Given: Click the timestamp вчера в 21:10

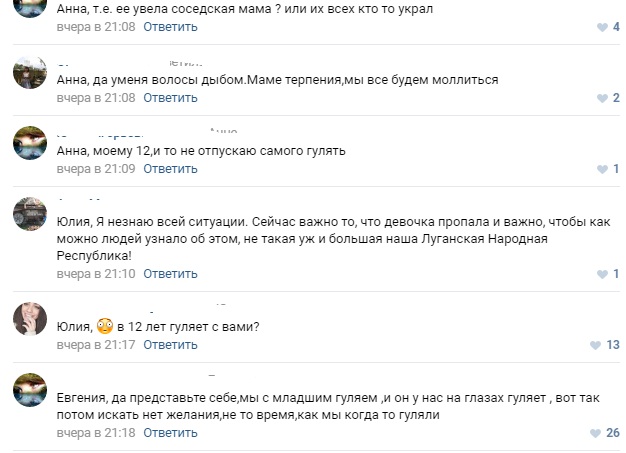Looking at the screenshot, I should (x=96, y=274).
